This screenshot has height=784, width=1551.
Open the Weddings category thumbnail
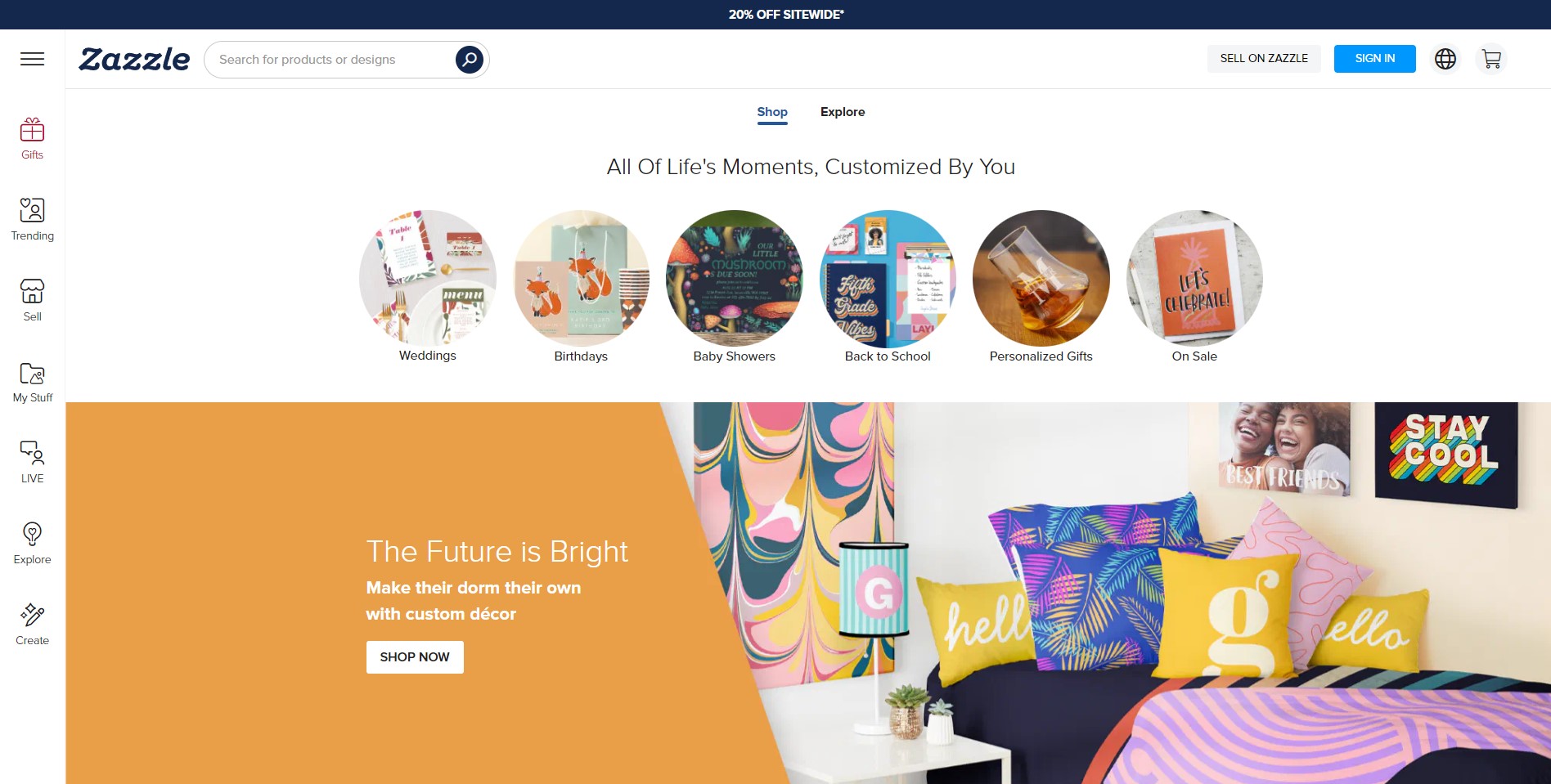(x=427, y=278)
